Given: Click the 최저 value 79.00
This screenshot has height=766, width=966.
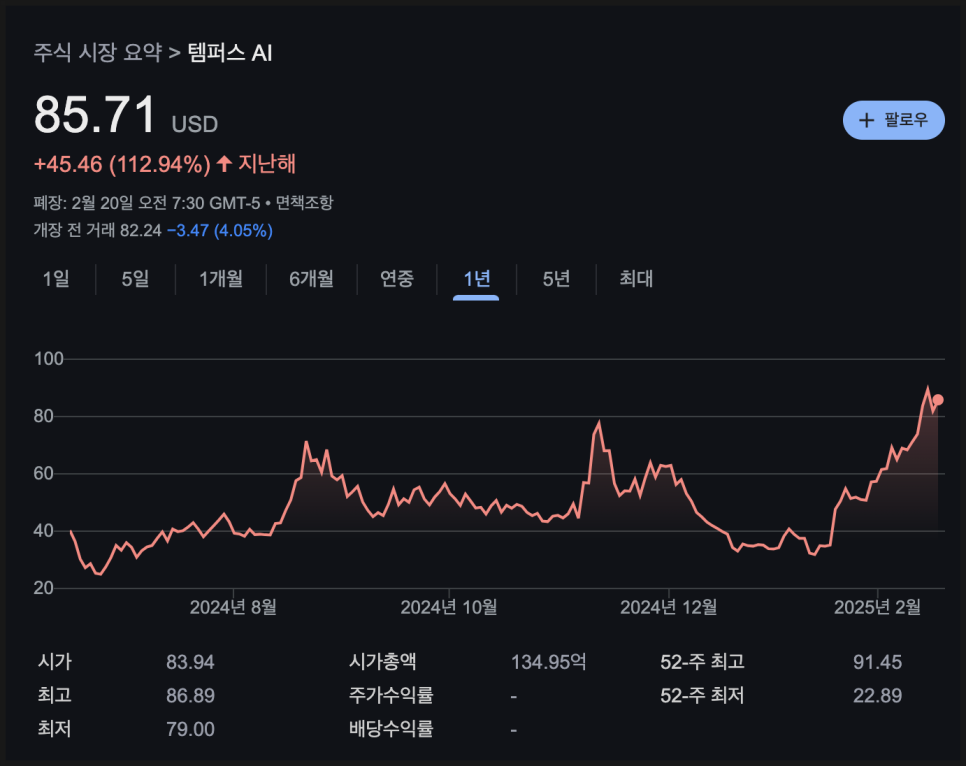Looking at the screenshot, I should (x=190, y=729).
